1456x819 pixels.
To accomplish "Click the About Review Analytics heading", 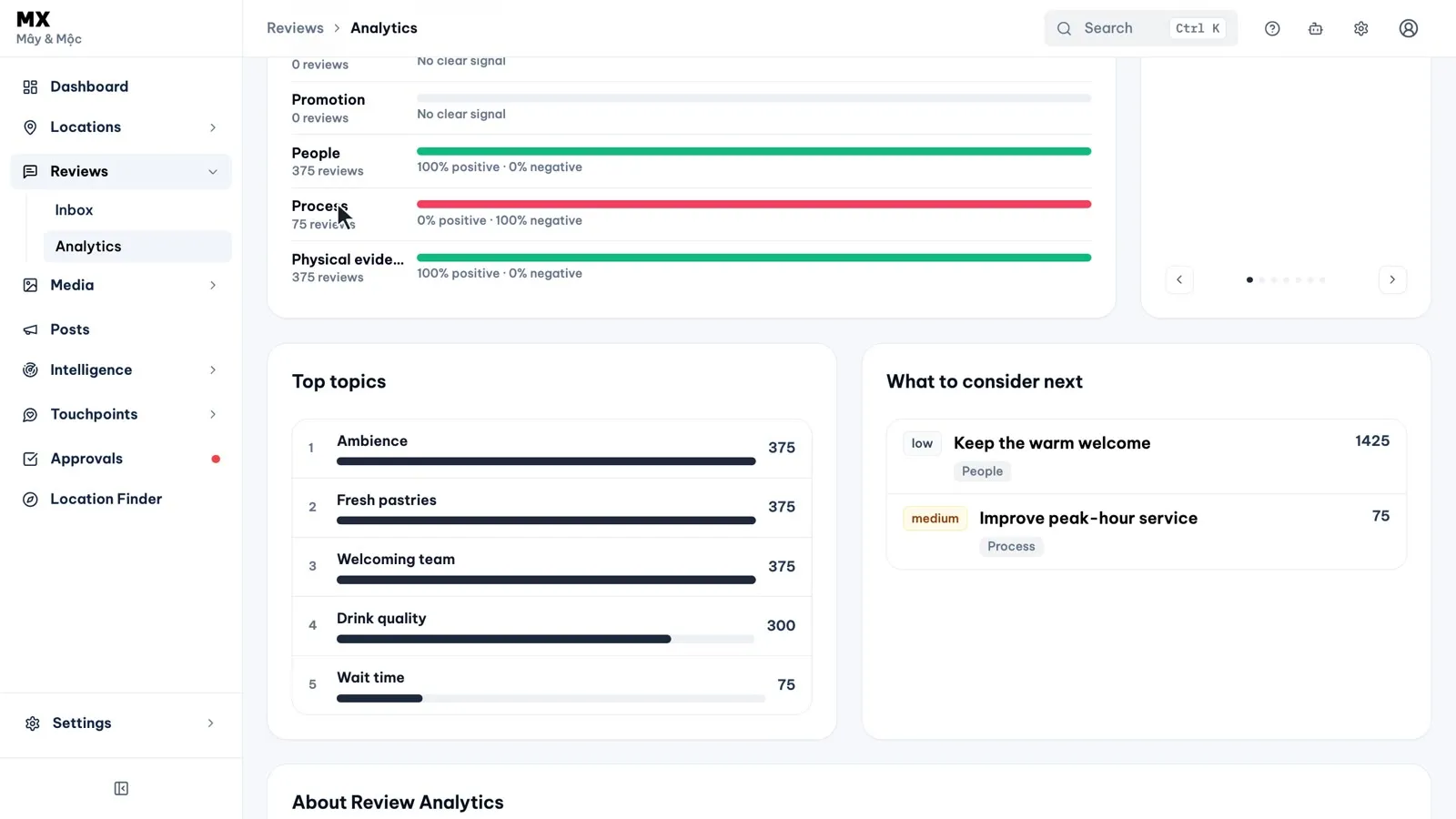I will coord(398,802).
